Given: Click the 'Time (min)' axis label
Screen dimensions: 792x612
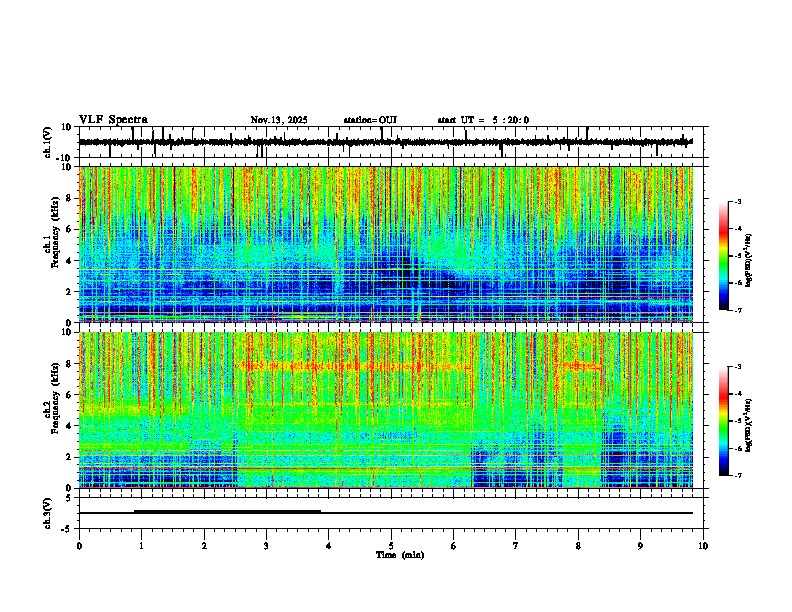Looking at the screenshot, I should pyautogui.click(x=400, y=555).
